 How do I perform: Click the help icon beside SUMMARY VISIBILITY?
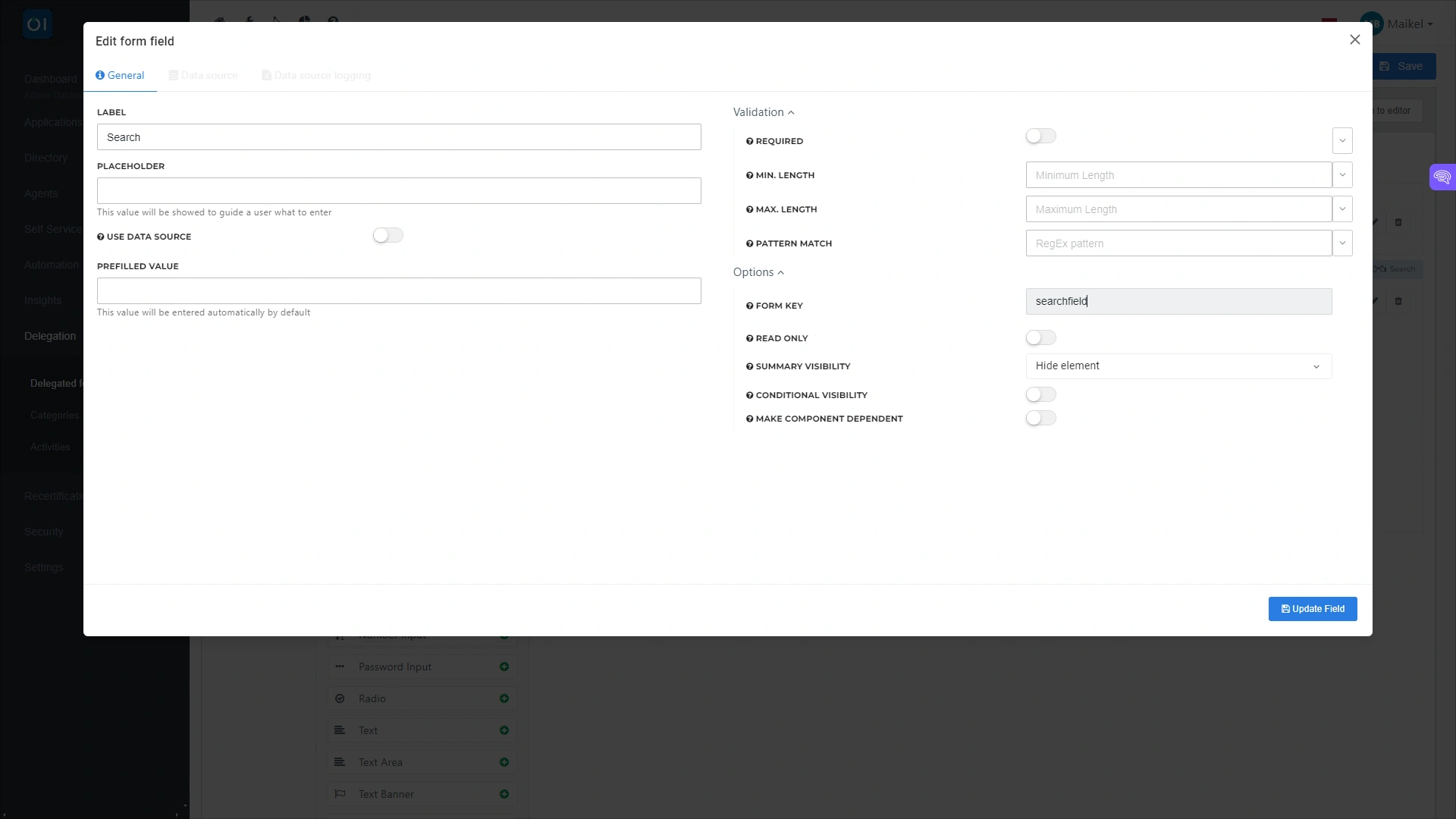(x=749, y=367)
